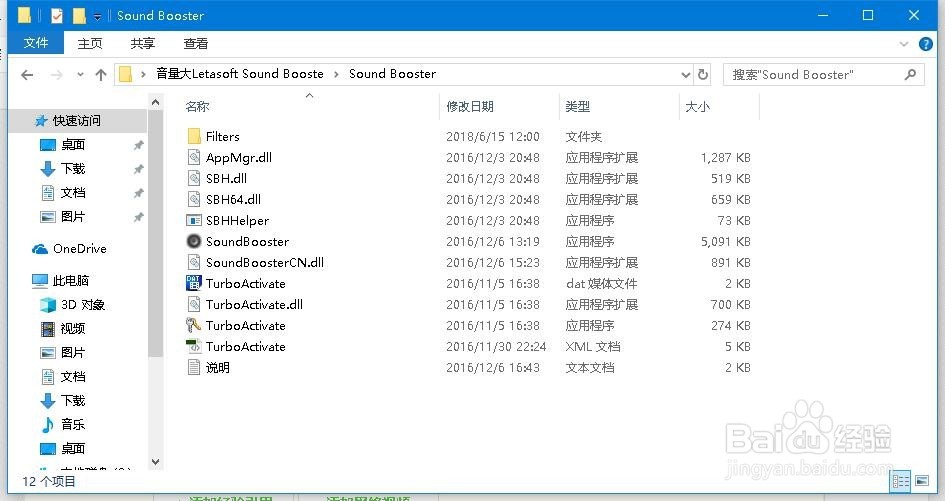
Task: Select the 5,091 KB size cell
Action: coord(726,242)
